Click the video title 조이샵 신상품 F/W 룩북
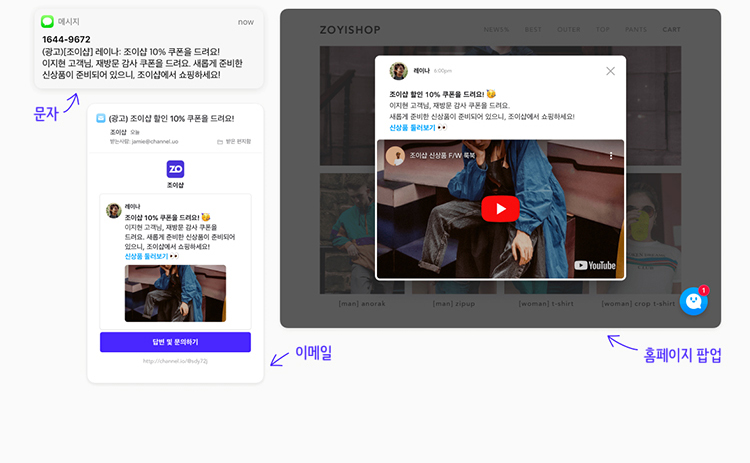750x463 pixels. [x=442, y=156]
